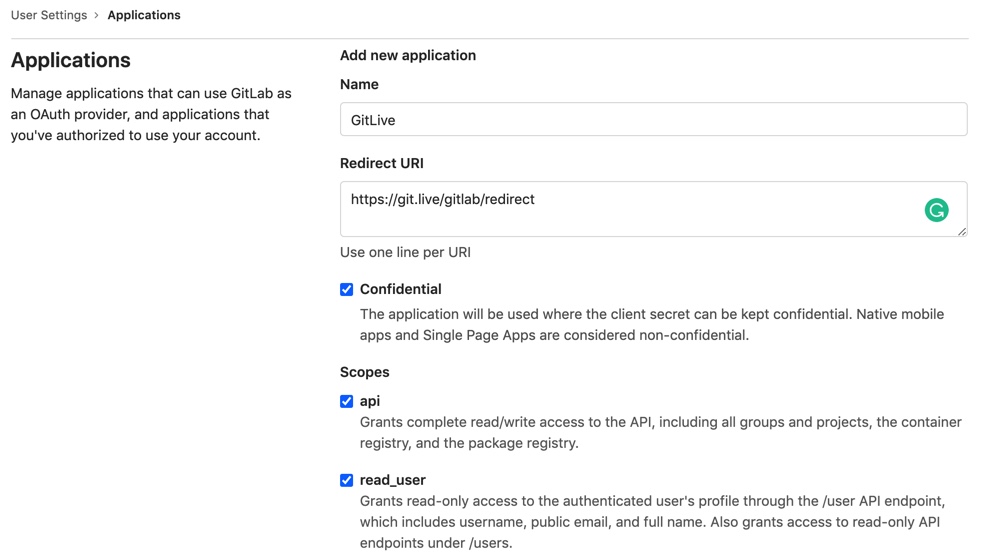This screenshot has width=983, height=558.
Task: Click the Grammarly icon in Redirect URI field
Action: coord(936,210)
